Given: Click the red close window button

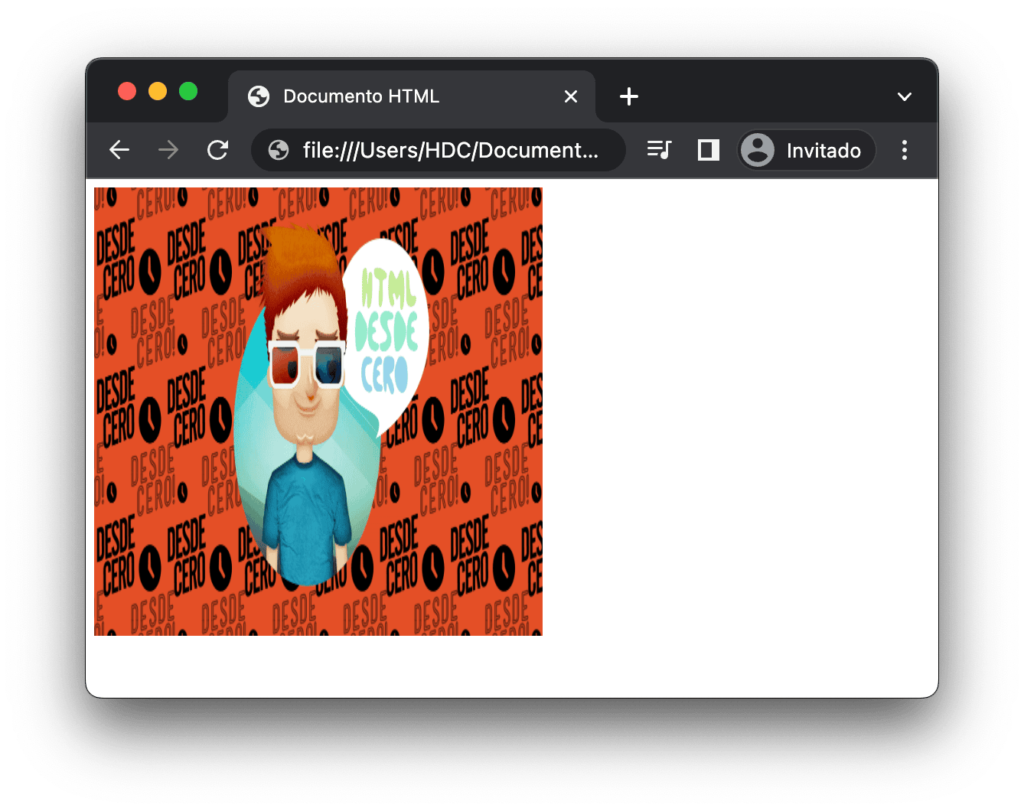Looking at the screenshot, I should 127,92.
